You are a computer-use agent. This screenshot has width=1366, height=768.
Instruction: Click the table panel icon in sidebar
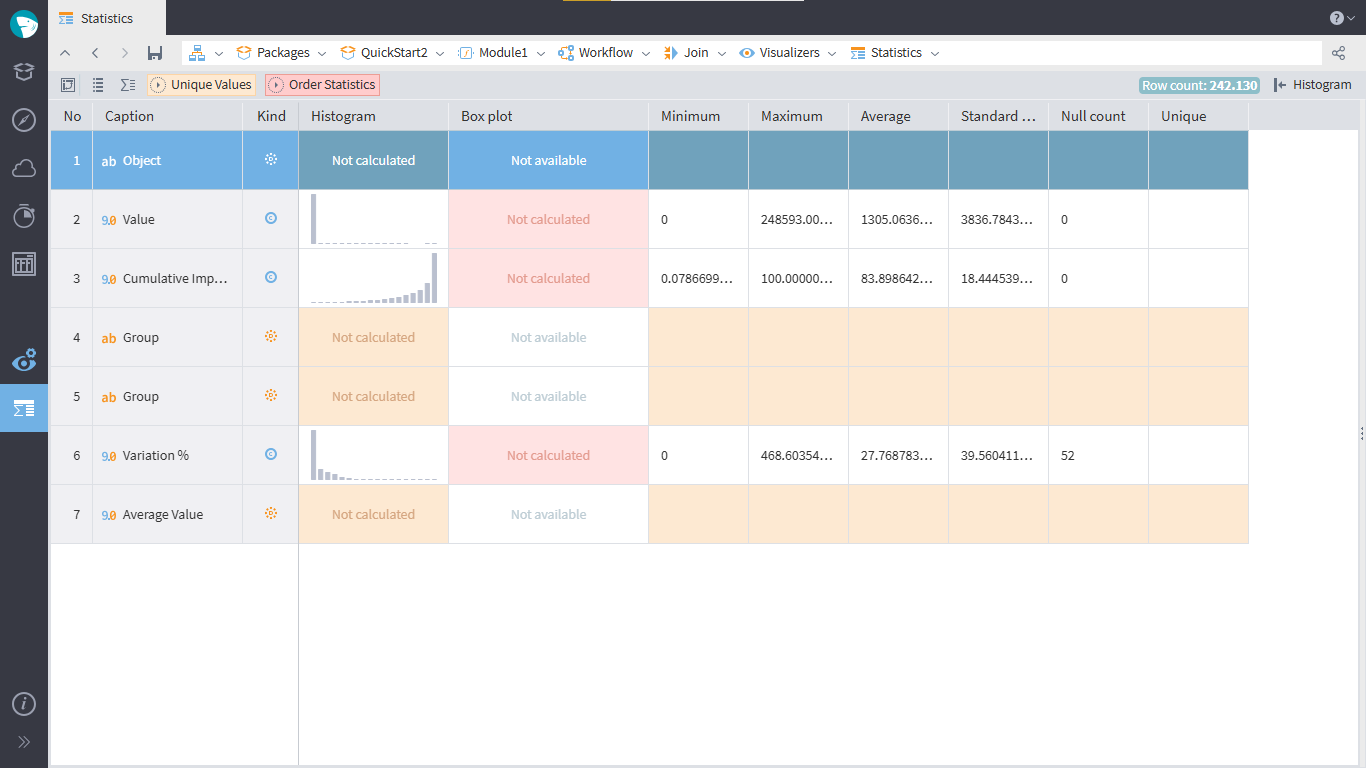tap(24, 264)
